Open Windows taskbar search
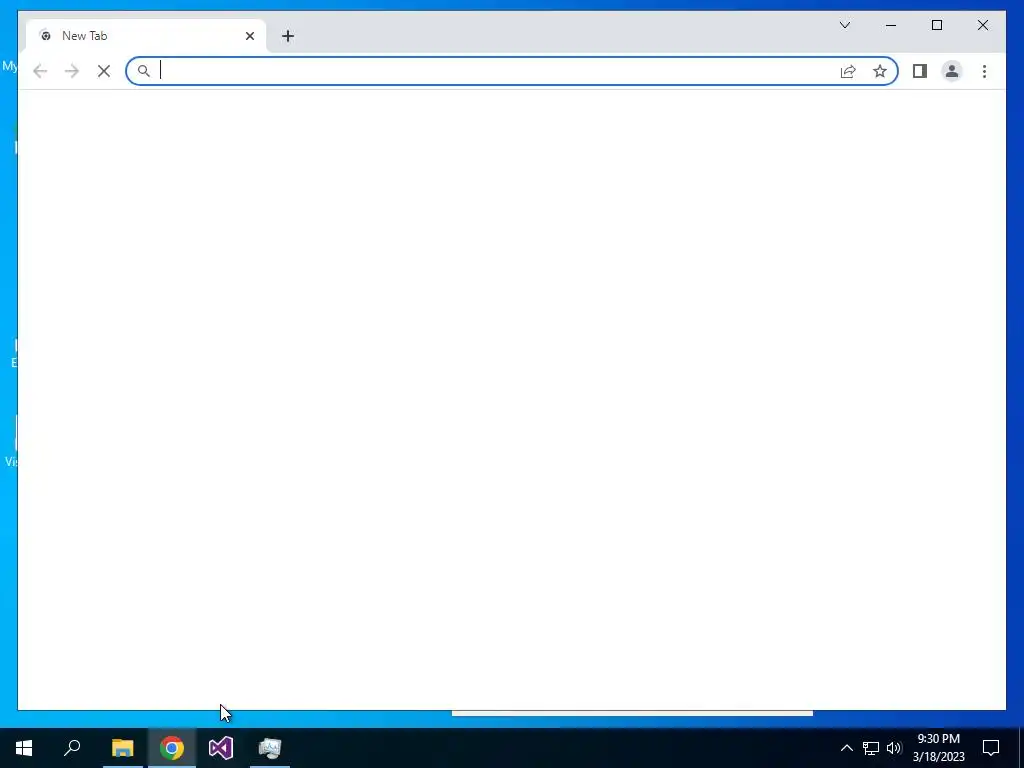1024x768 pixels. [72, 748]
